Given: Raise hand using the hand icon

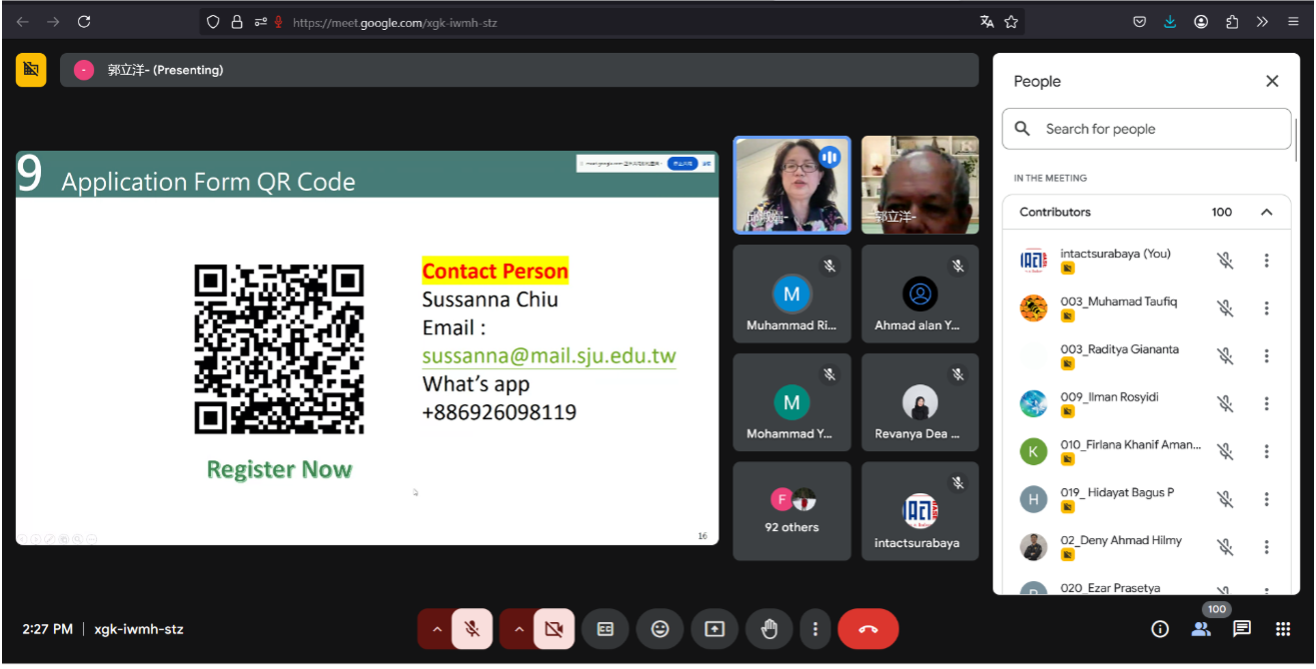Looking at the screenshot, I should pos(768,629).
